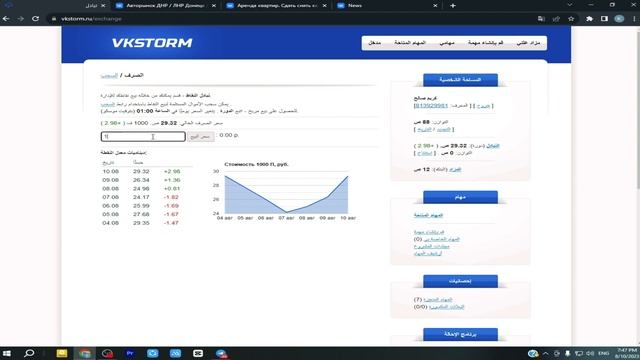Open Windows taskbar search
640x360 pixels.
[x=29, y=353]
